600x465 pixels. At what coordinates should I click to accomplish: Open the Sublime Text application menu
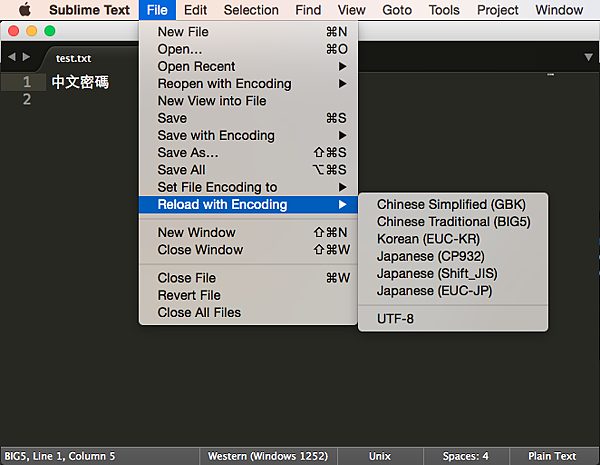90,10
